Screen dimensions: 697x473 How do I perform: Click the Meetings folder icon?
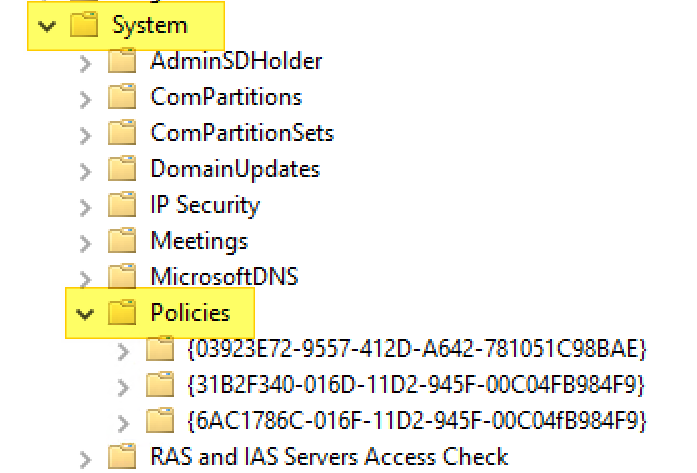pos(122,241)
